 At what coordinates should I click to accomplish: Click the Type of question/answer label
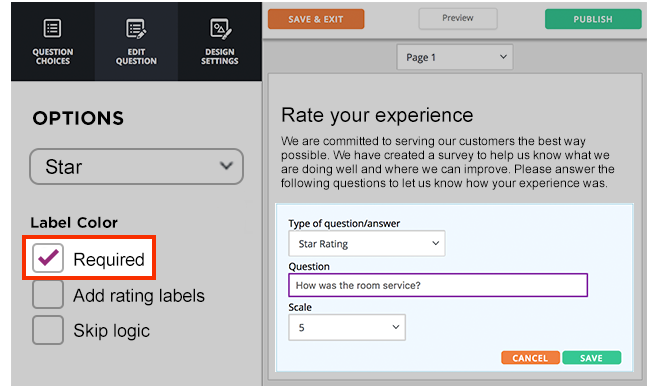(x=344, y=223)
